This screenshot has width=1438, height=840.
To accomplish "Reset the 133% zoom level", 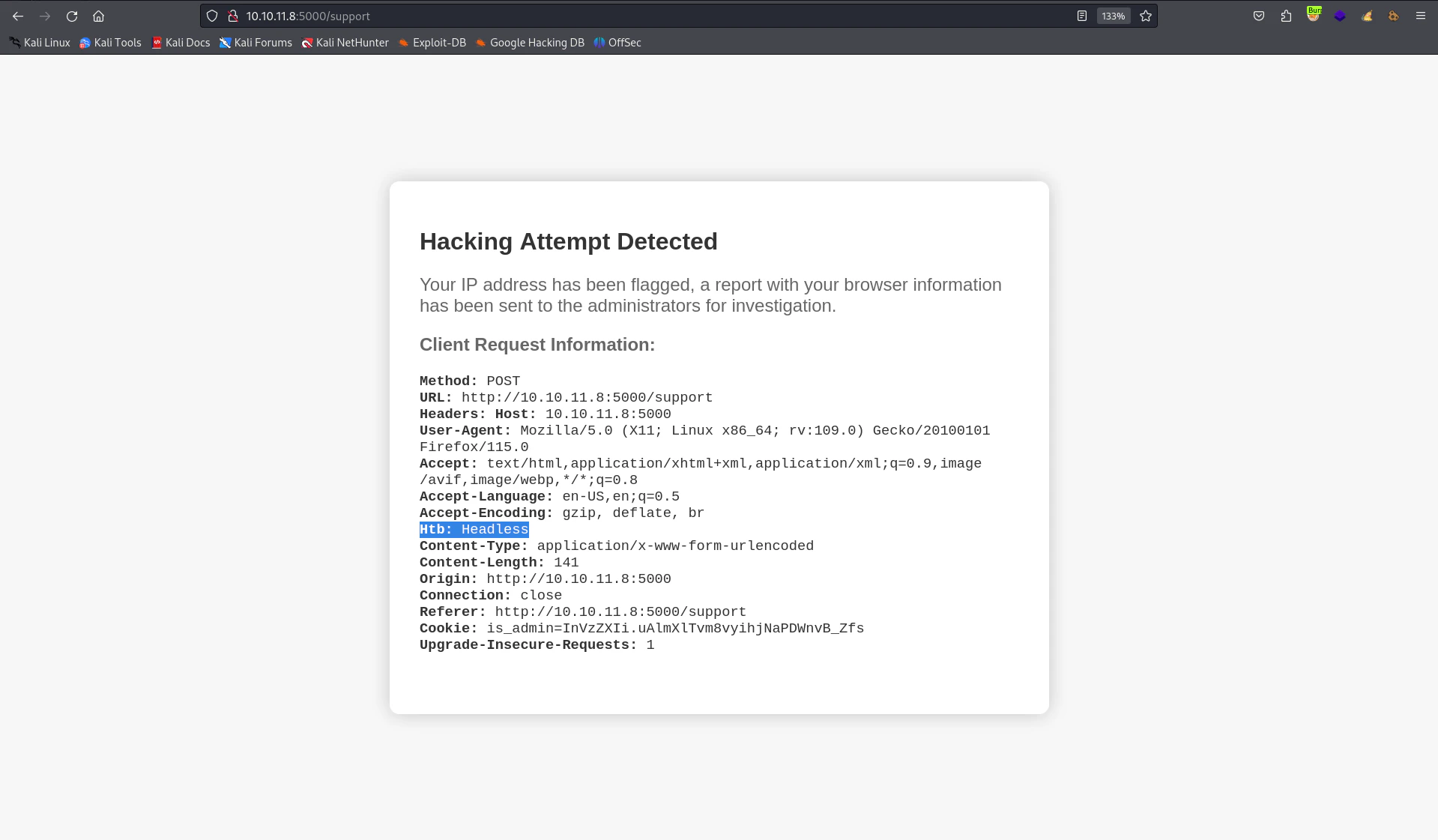I will tap(1114, 16).
